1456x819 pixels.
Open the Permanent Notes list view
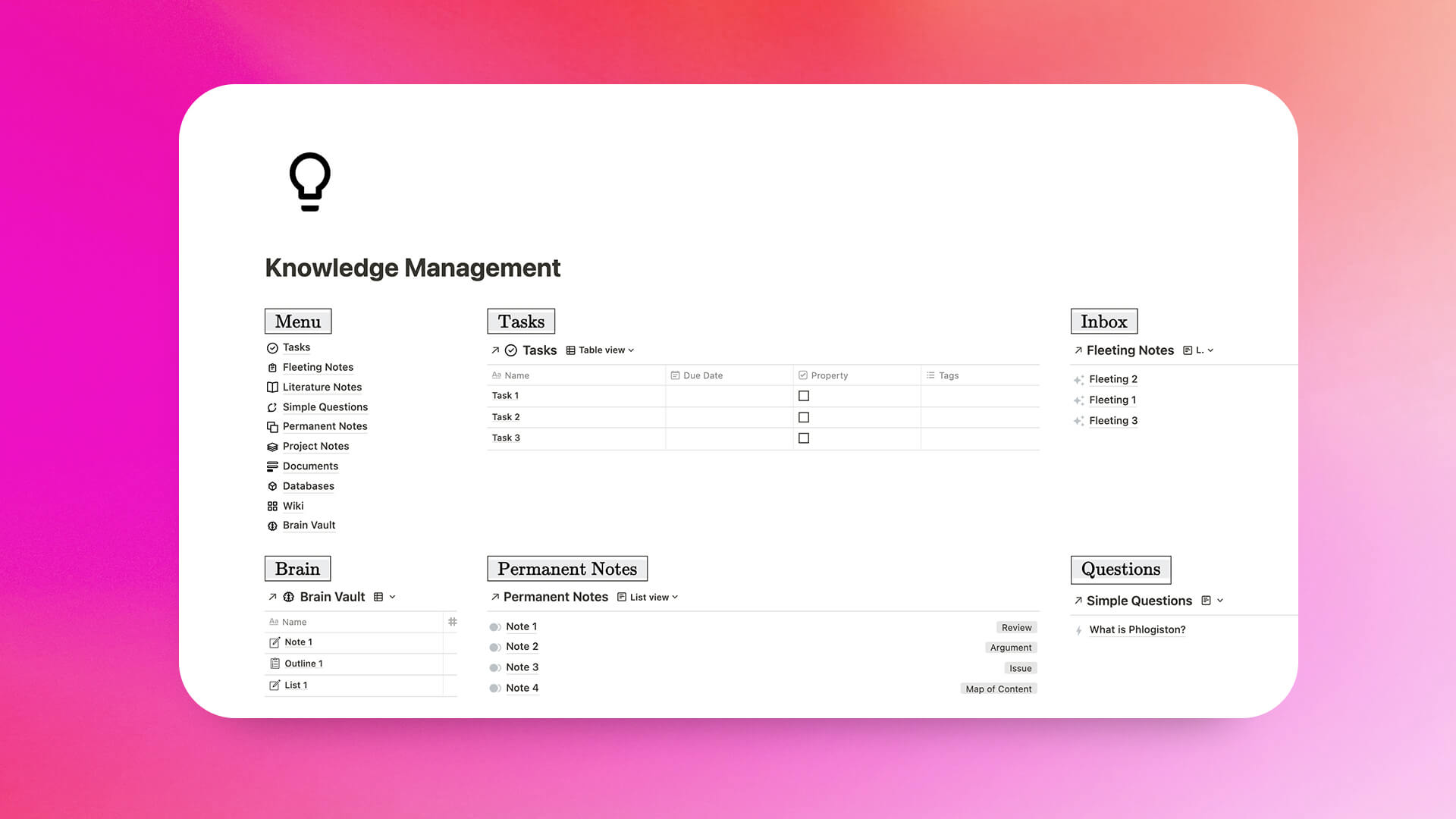(x=650, y=597)
